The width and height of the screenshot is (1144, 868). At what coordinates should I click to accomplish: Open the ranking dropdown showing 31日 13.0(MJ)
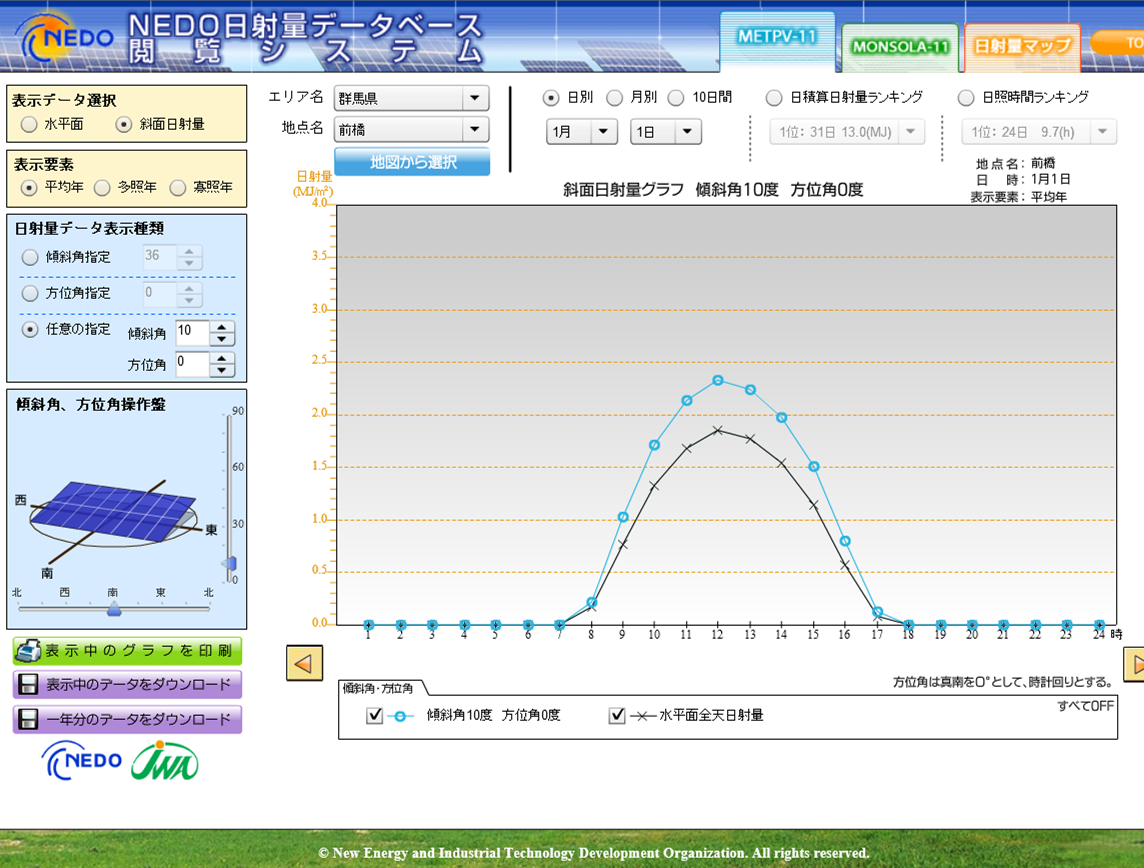(847, 132)
